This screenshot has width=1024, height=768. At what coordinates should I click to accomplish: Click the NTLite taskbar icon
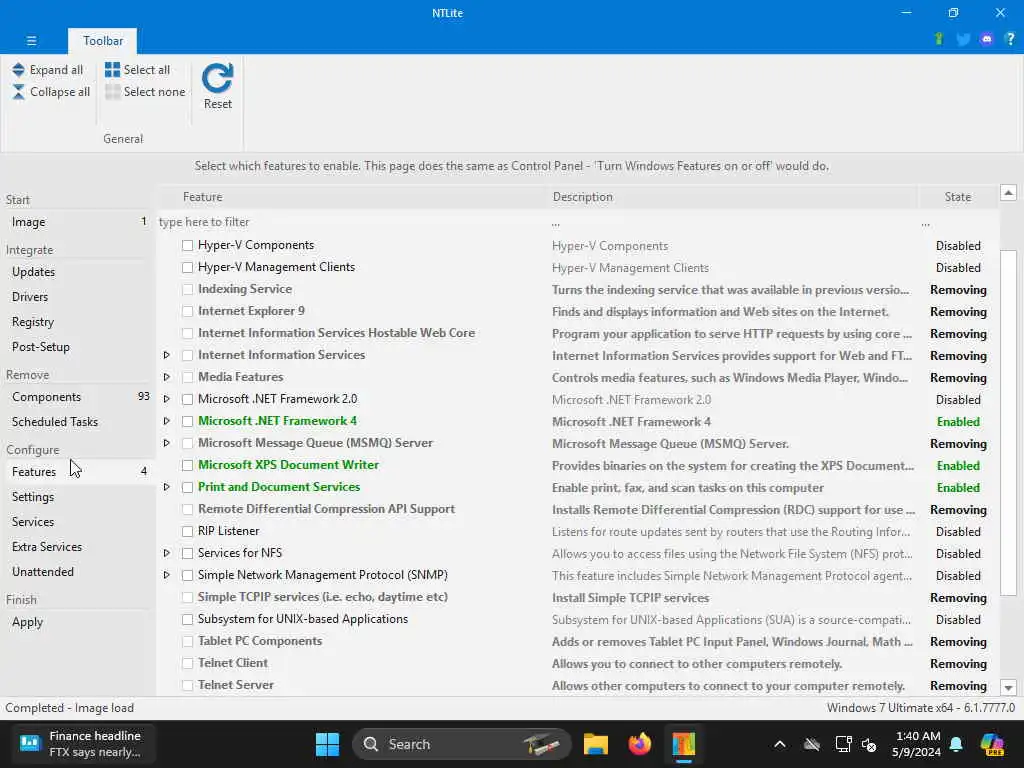click(683, 744)
